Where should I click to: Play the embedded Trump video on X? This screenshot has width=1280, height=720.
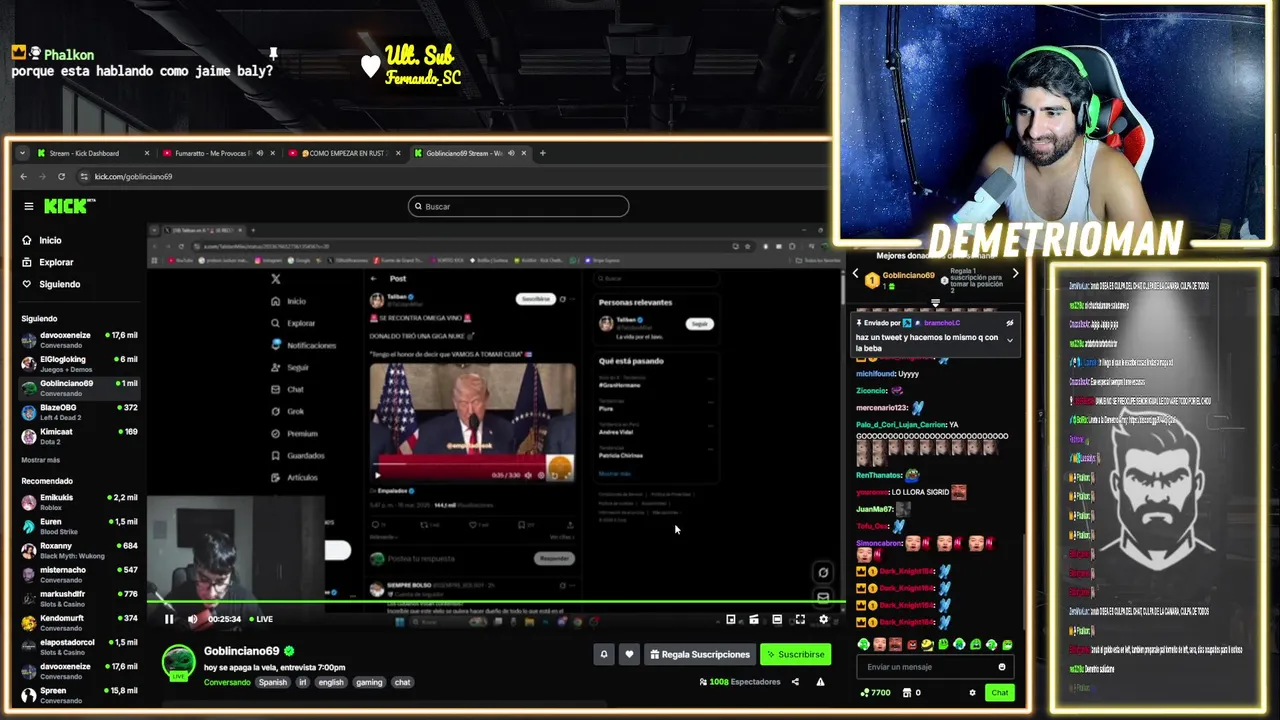pos(377,475)
